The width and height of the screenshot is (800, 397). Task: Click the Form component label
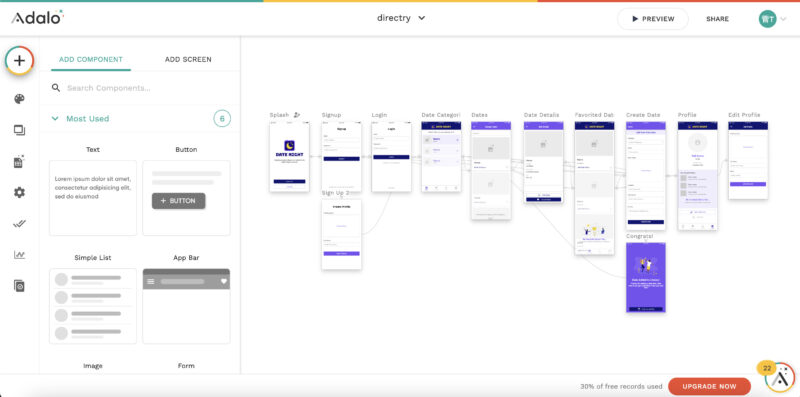coord(186,365)
